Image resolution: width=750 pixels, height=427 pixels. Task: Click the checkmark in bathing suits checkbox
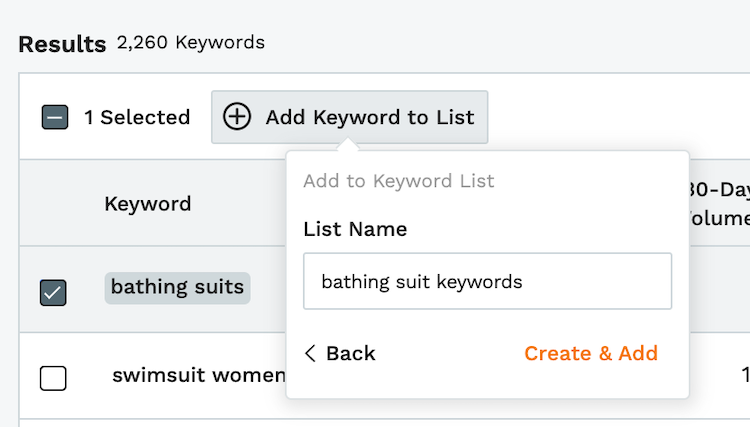coord(53,293)
